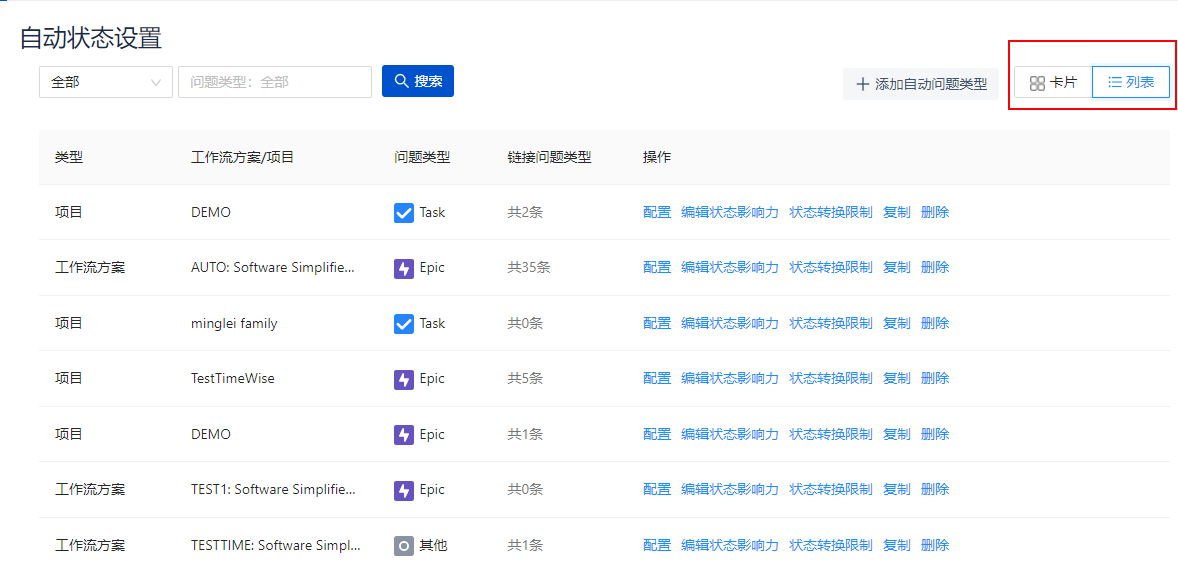1178x572 pixels.
Task: Click the 链接问题类型 column header
Action: point(549,157)
